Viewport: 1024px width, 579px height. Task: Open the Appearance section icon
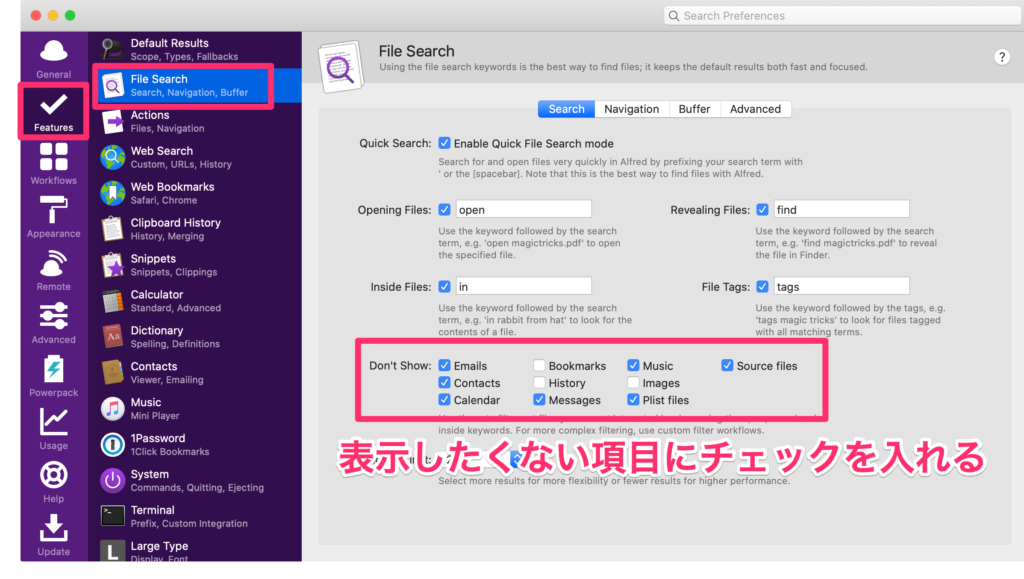coord(53,216)
